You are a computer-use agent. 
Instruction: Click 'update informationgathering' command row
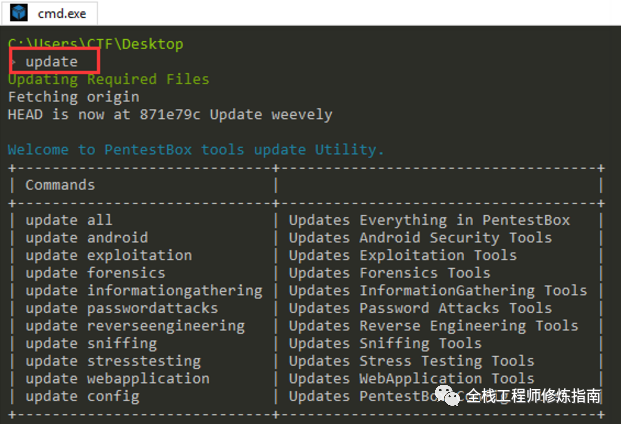point(144,291)
